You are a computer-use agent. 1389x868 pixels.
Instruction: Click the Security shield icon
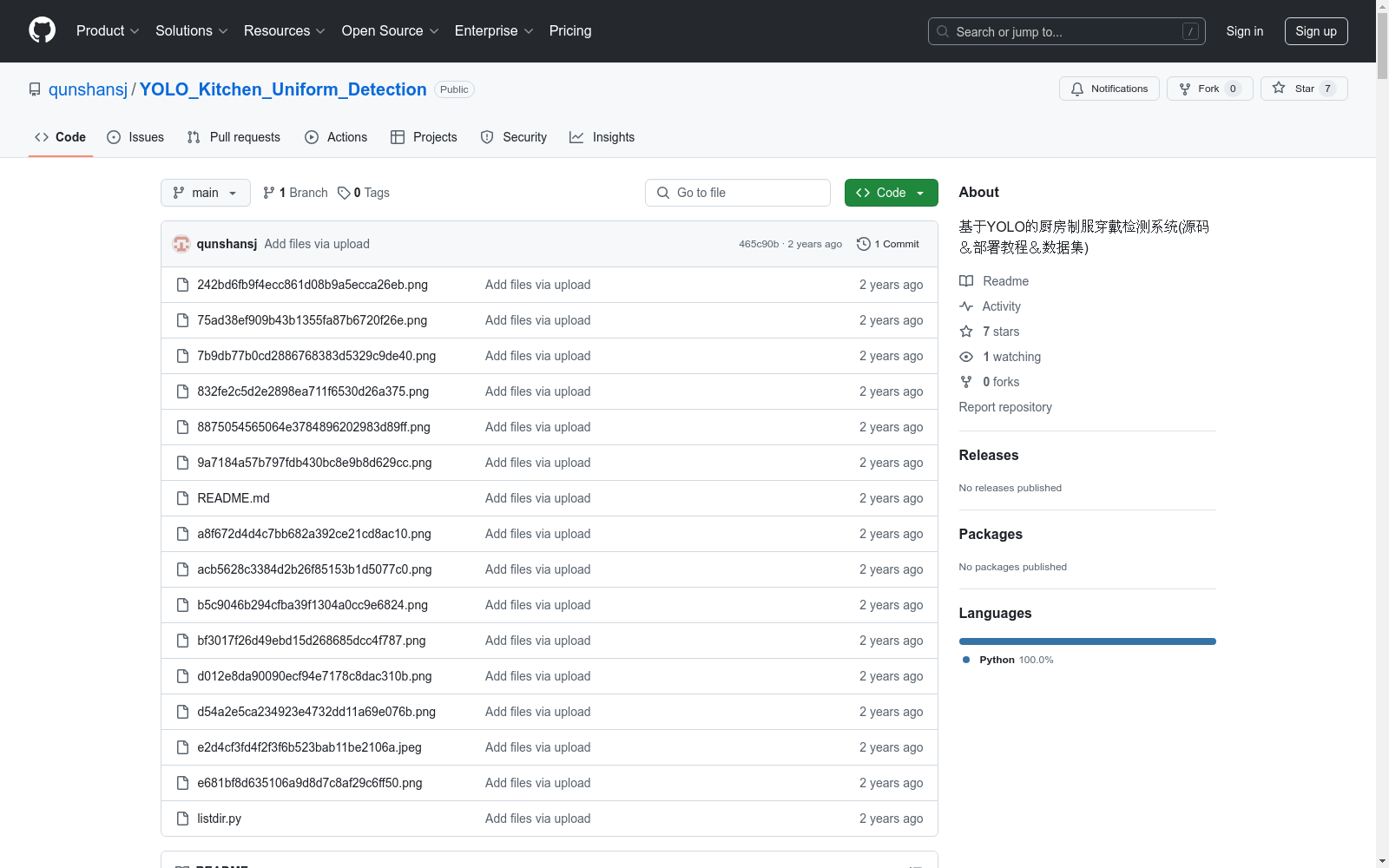[x=487, y=137]
